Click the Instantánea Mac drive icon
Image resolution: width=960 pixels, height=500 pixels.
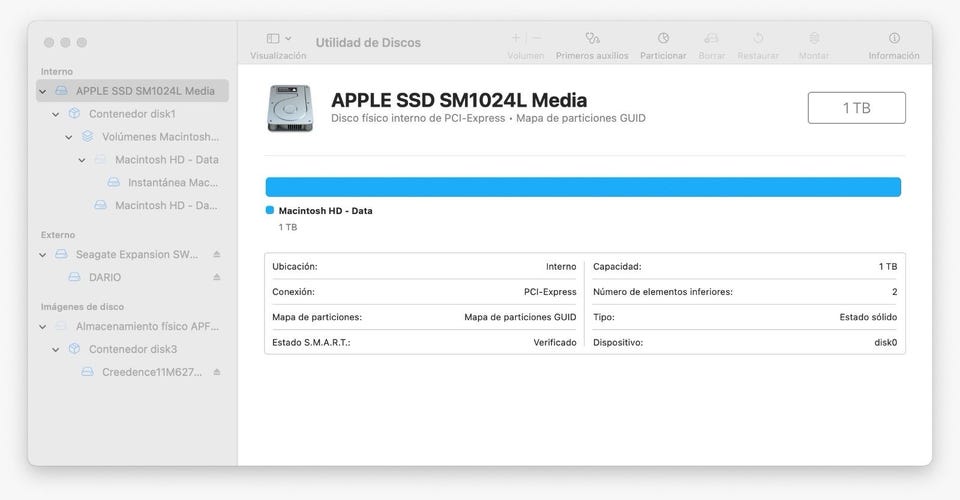[113, 182]
